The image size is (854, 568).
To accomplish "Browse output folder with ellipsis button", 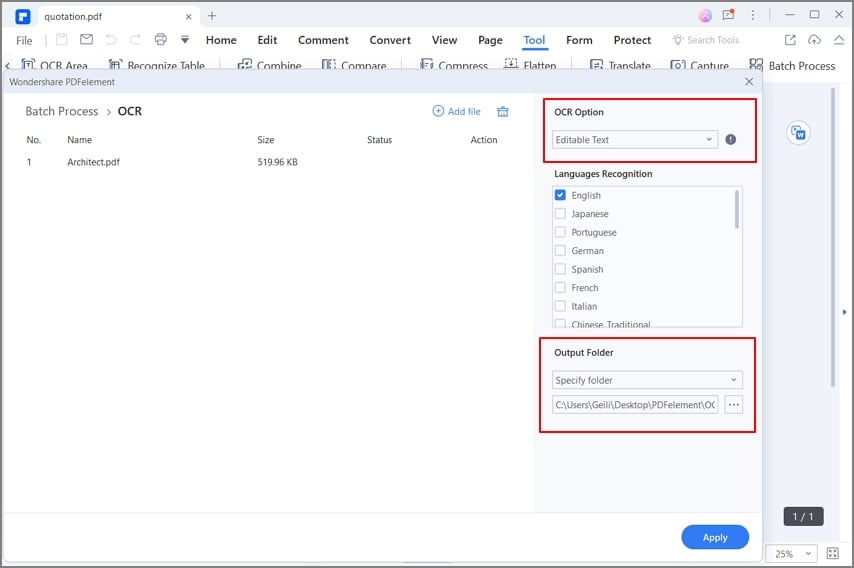I will (x=734, y=405).
